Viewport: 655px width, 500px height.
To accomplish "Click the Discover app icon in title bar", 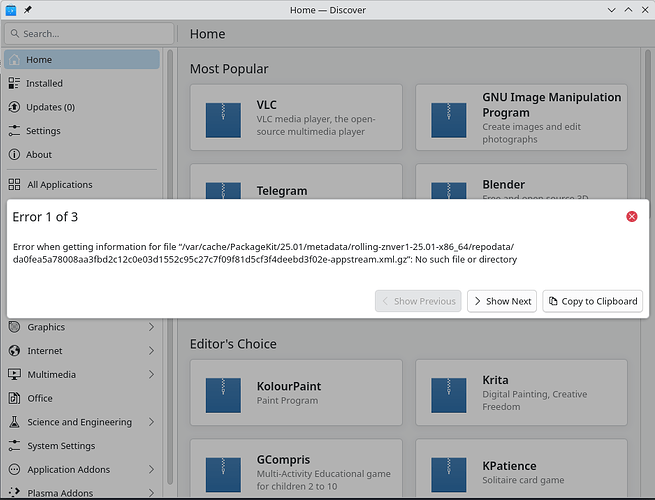I will [x=11, y=10].
